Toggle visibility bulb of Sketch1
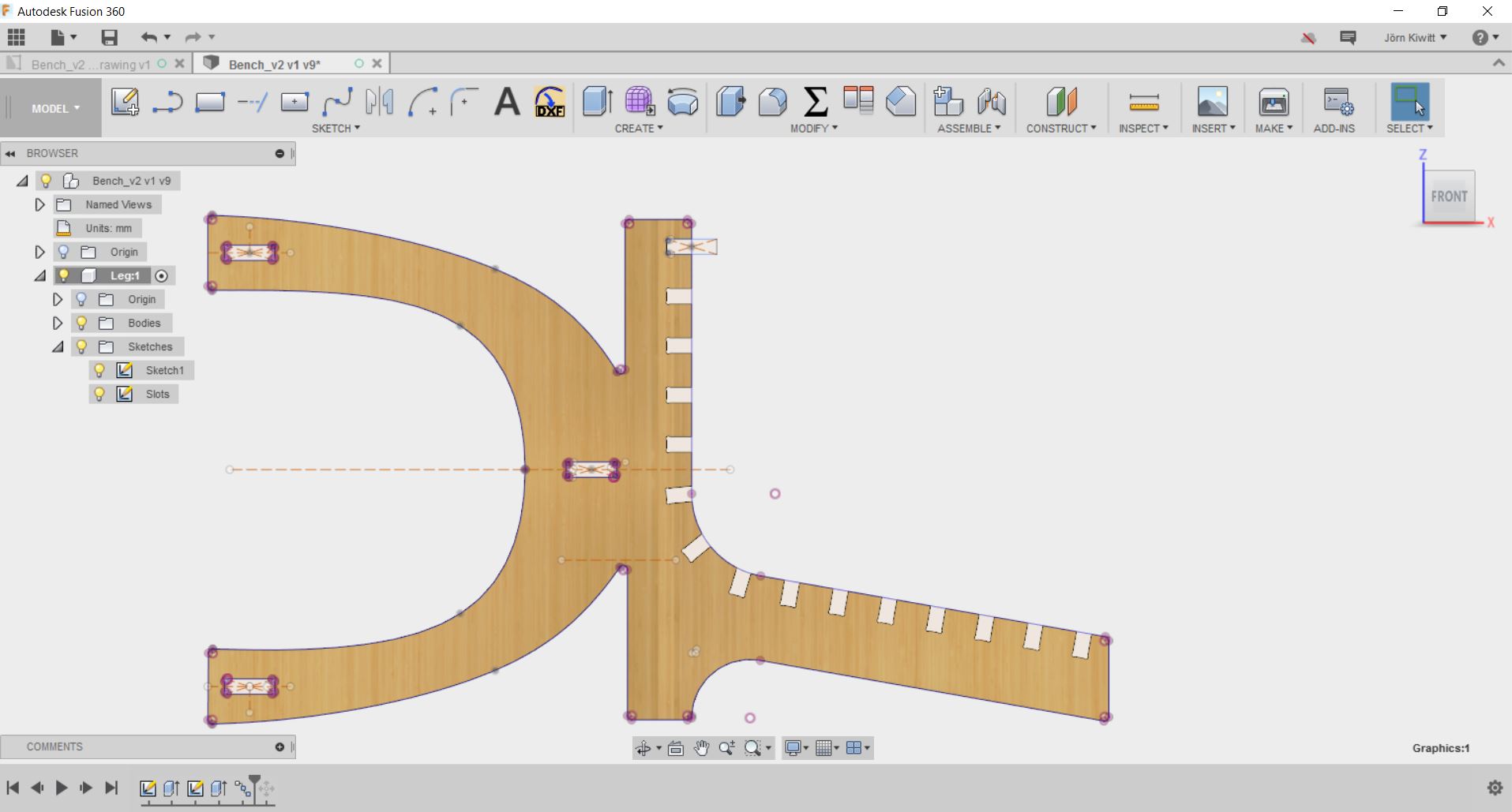 coord(99,370)
